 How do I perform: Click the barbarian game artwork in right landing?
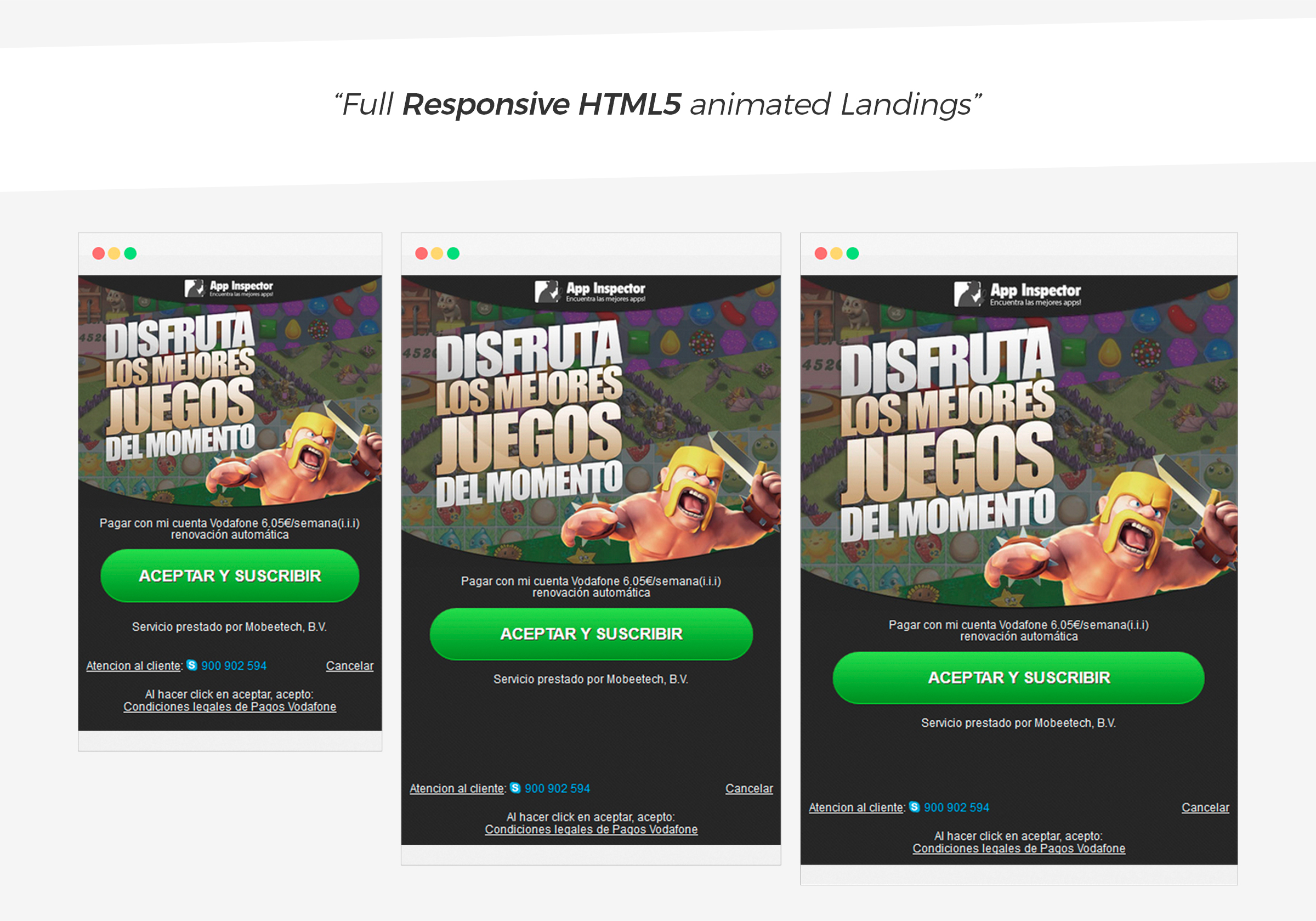coord(1118,533)
